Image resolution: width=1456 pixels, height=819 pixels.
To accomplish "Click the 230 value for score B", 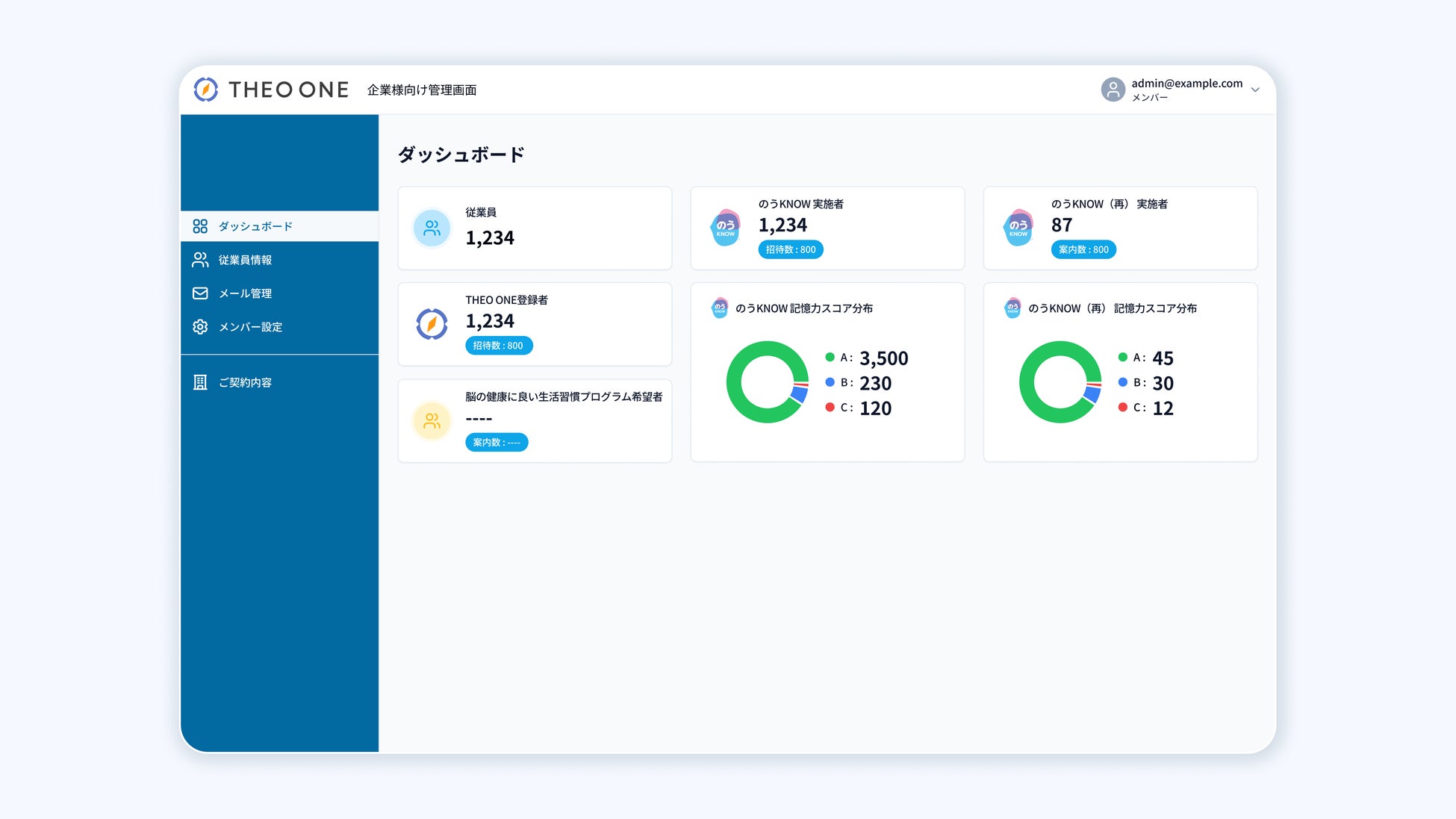I will click(x=876, y=384).
